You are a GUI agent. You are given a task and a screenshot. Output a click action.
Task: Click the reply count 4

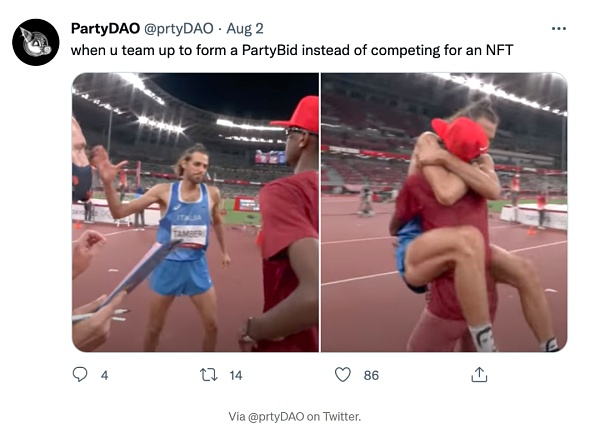[x=105, y=375]
